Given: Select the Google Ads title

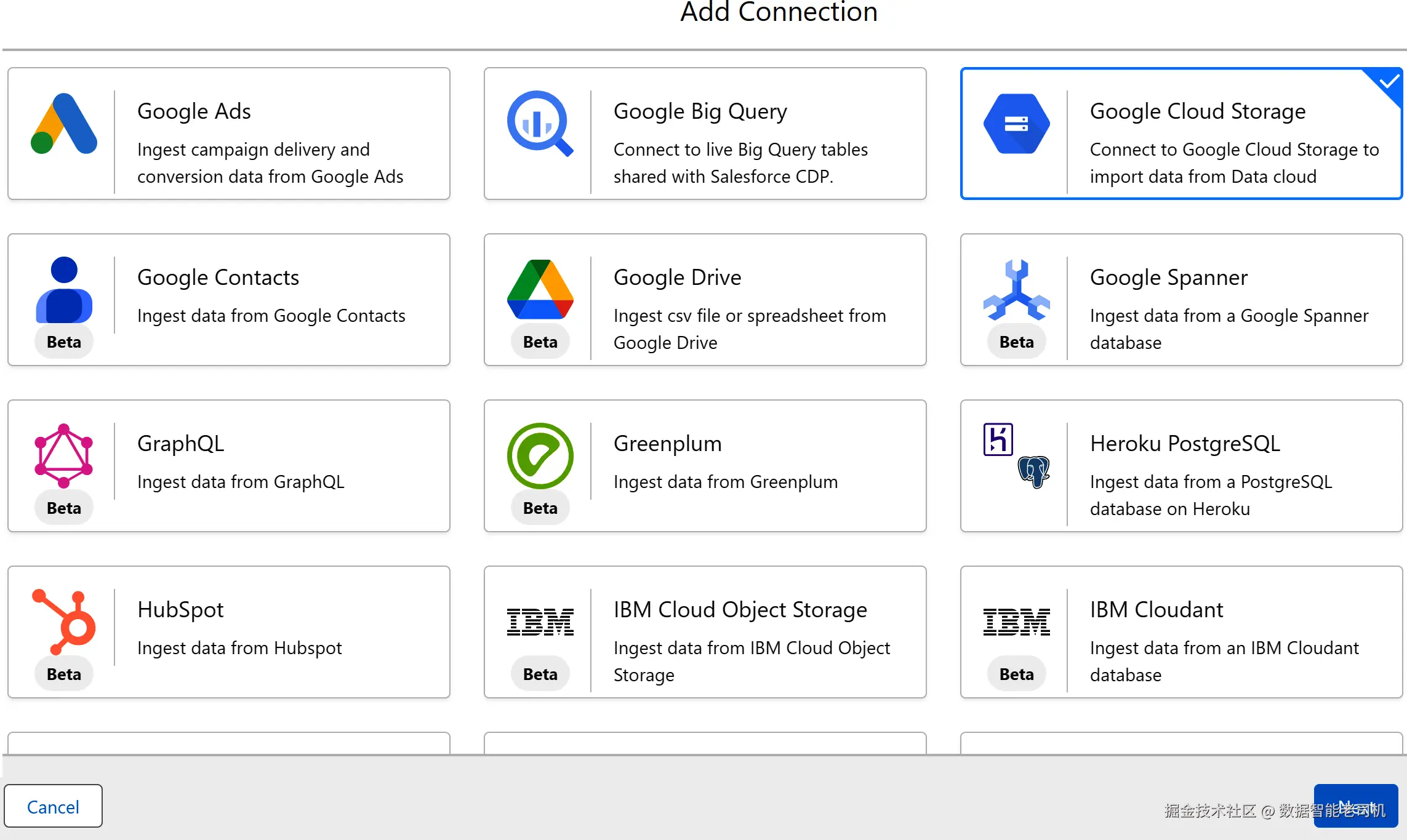Looking at the screenshot, I should tap(194, 111).
